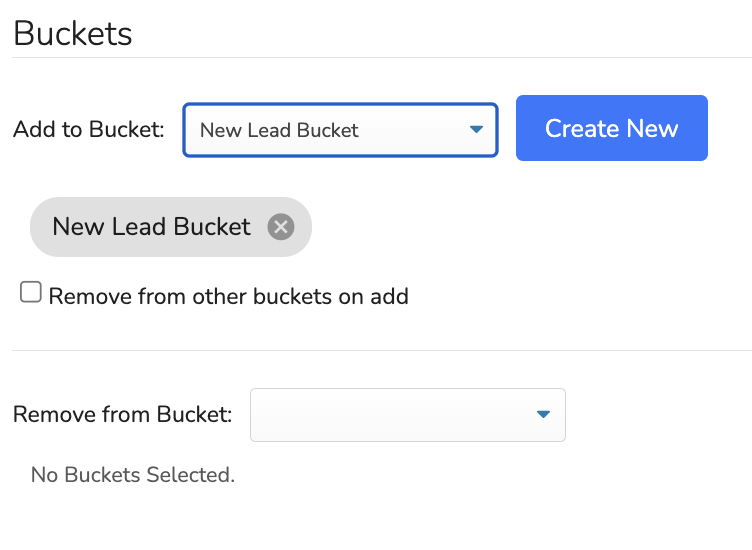The width and height of the screenshot is (752, 550).
Task: Click the Buckets heading
Action: tap(72, 34)
